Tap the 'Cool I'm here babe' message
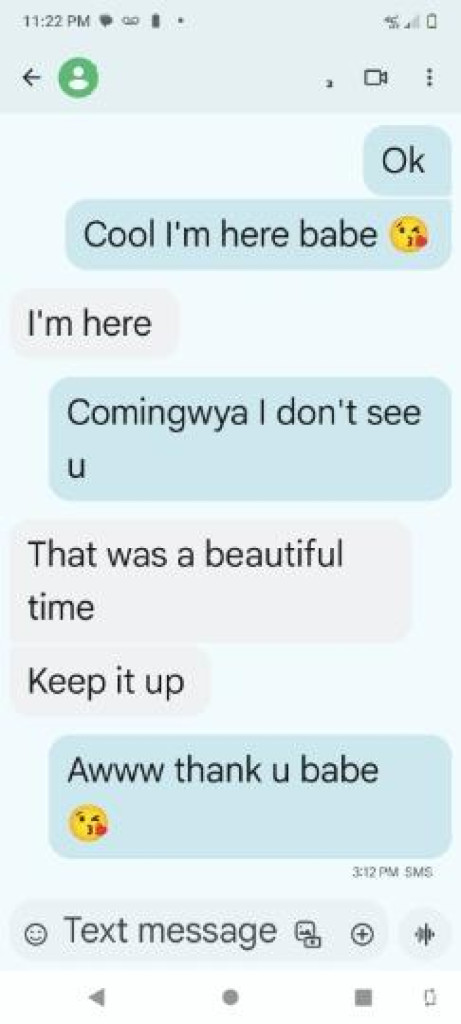The height and width of the screenshot is (1024, 461). tap(259, 234)
